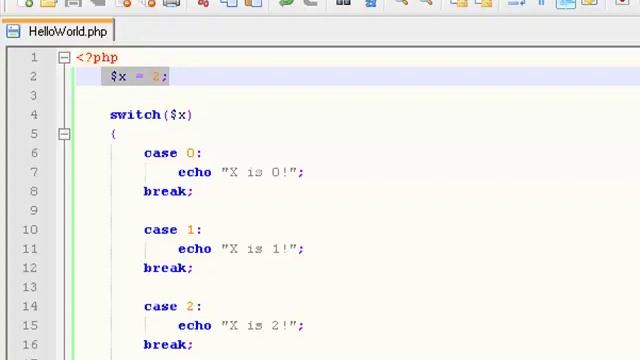
Task: Click on 'case 0:' text
Action: click(173, 153)
